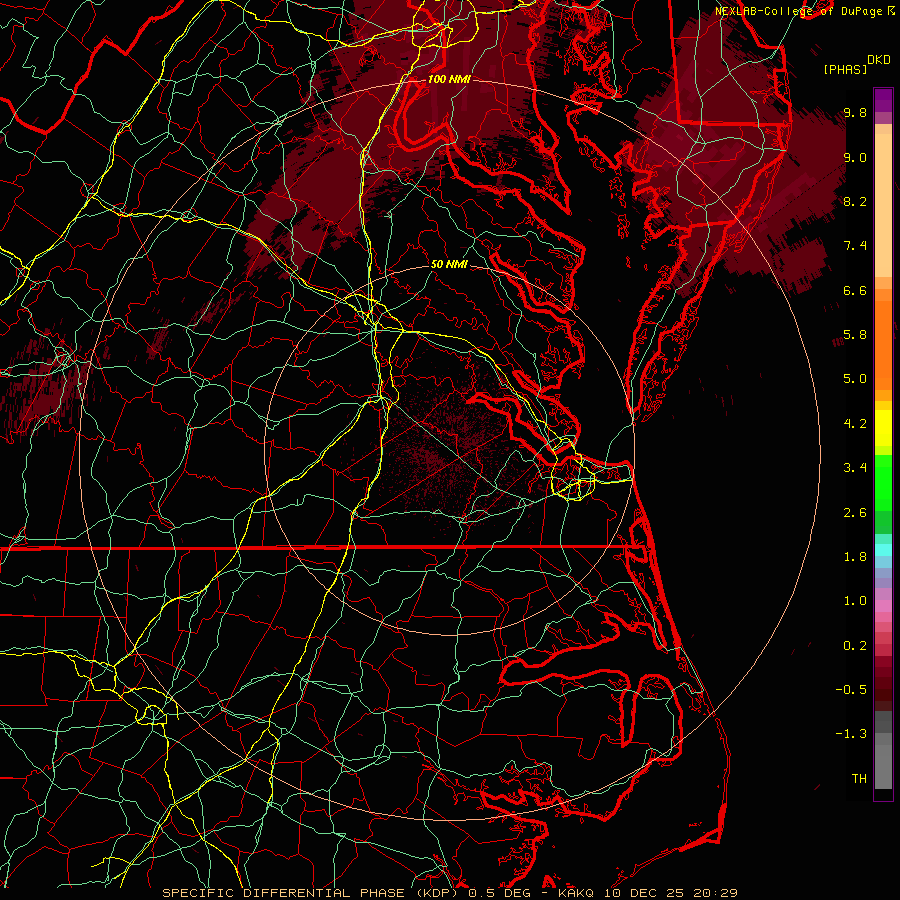Pick the orange band of color bar

[883, 344]
